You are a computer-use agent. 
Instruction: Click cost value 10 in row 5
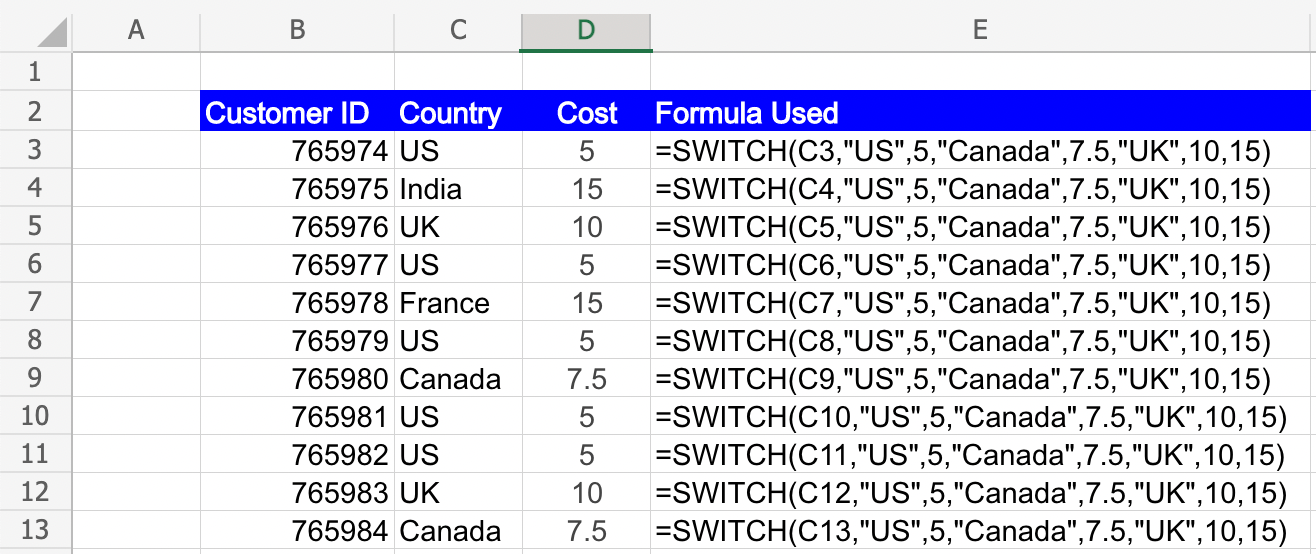pyautogui.click(x=586, y=226)
